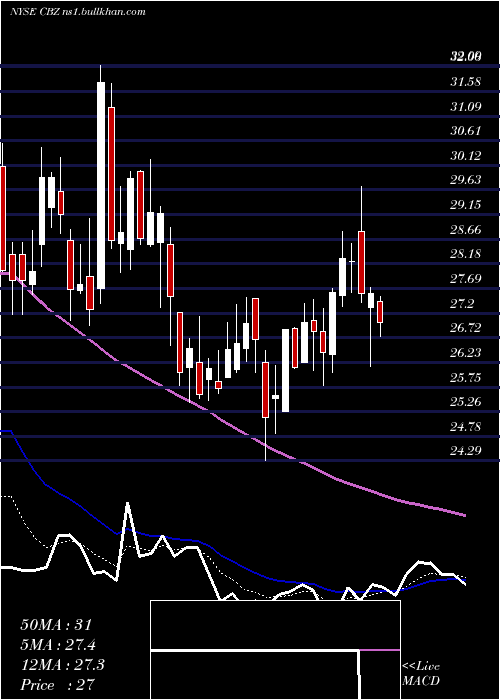Click the 24.29 price axis label
Viewport: 500px width, 700px height.
pyautogui.click(x=465, y=451)
